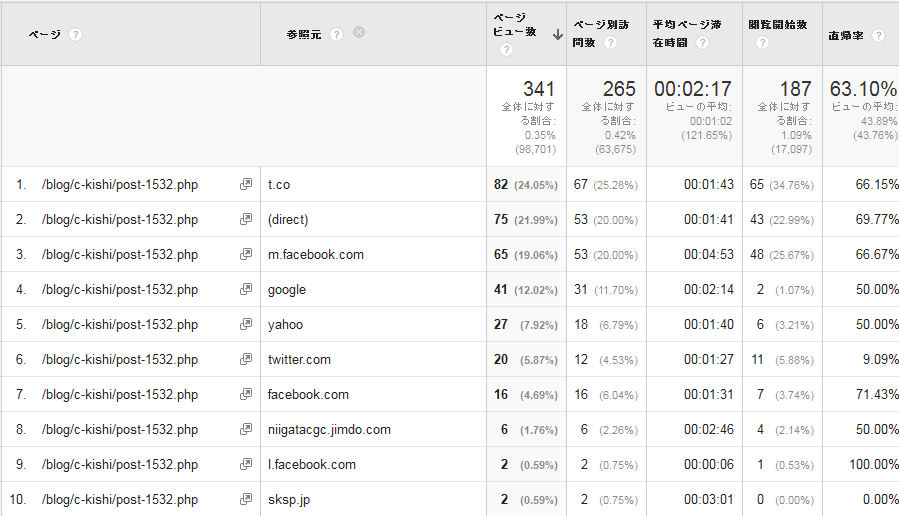Click the help icon next to ページ header
The width and height of the screenshot is (899, 516).
coord(76,34)
